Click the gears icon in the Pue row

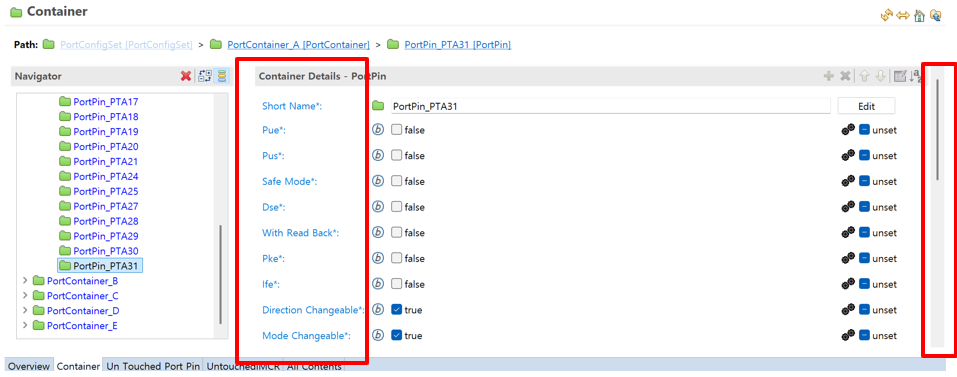click(x=848, y=129)
